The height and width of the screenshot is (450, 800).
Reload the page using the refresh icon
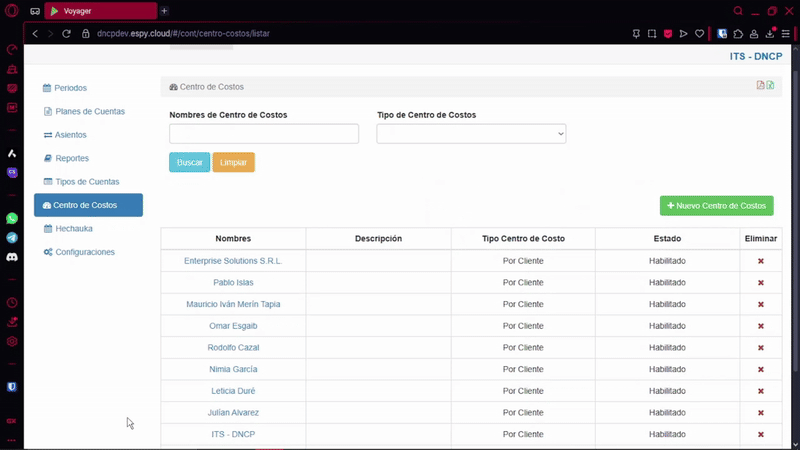point(67,33)
